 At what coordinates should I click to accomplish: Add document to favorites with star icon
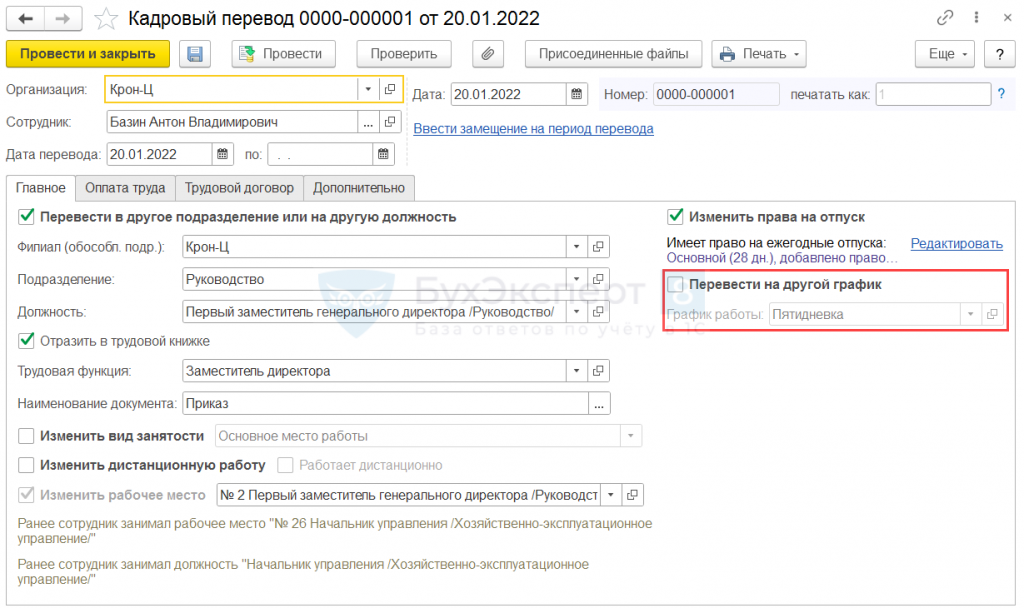105,19
